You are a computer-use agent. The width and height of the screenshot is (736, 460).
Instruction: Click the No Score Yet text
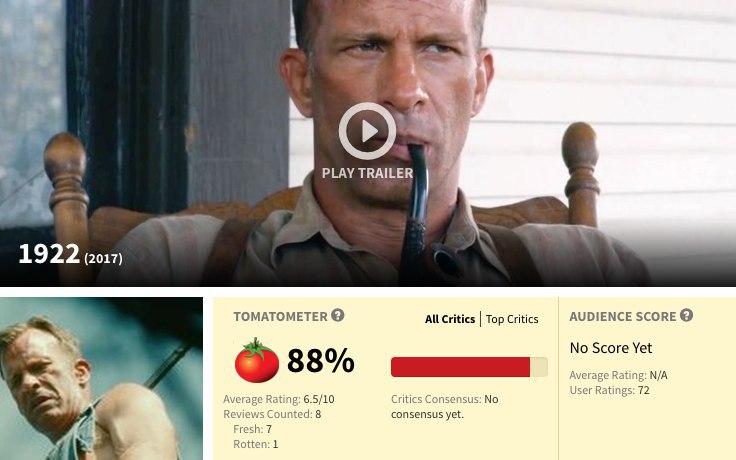click(611, 348)
